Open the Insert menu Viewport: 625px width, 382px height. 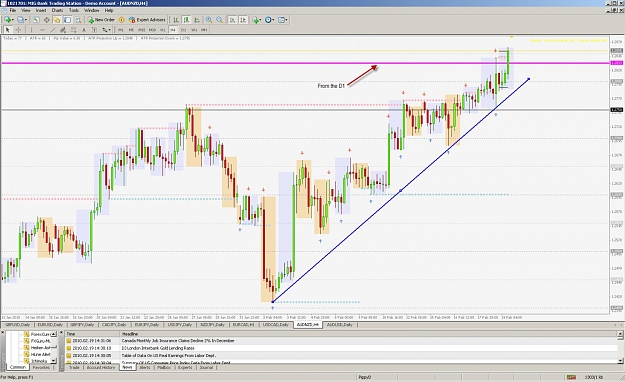point(41,10)
